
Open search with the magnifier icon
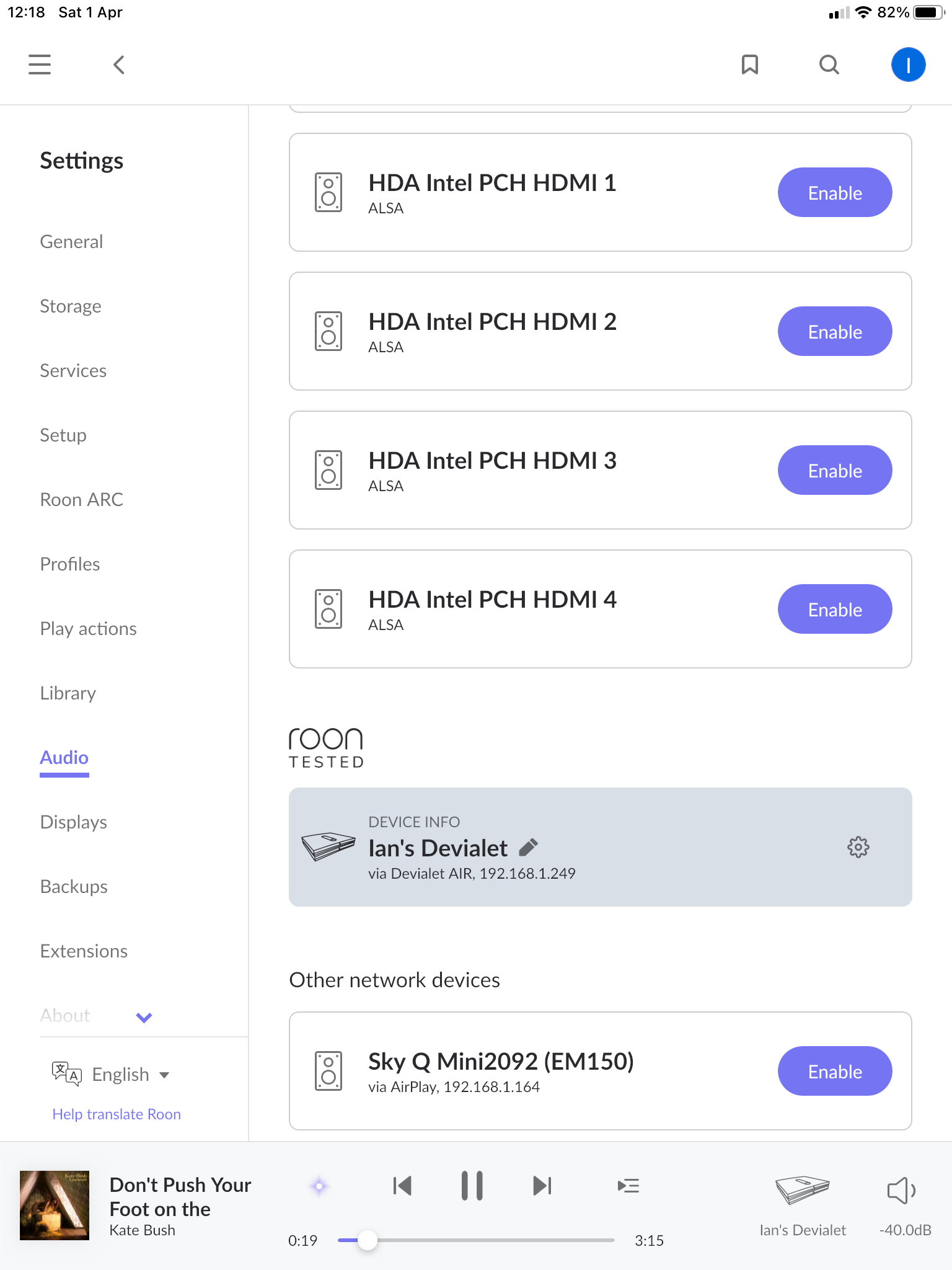(829, 64)
